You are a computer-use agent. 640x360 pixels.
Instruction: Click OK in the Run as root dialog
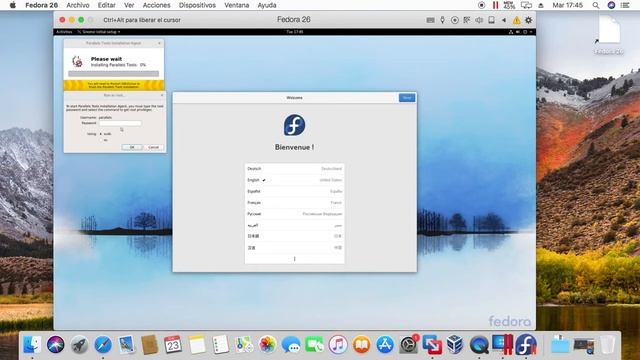pos(132,147)
